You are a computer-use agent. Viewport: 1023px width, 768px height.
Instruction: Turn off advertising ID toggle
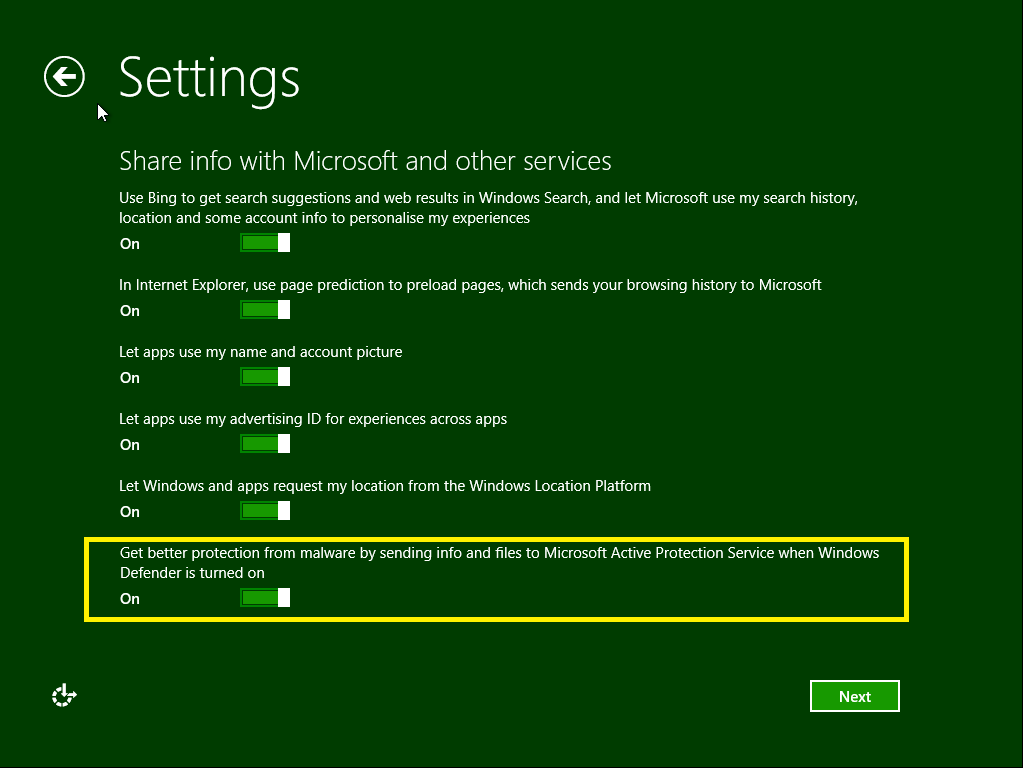pyautogui.click(x=265, y=444)
